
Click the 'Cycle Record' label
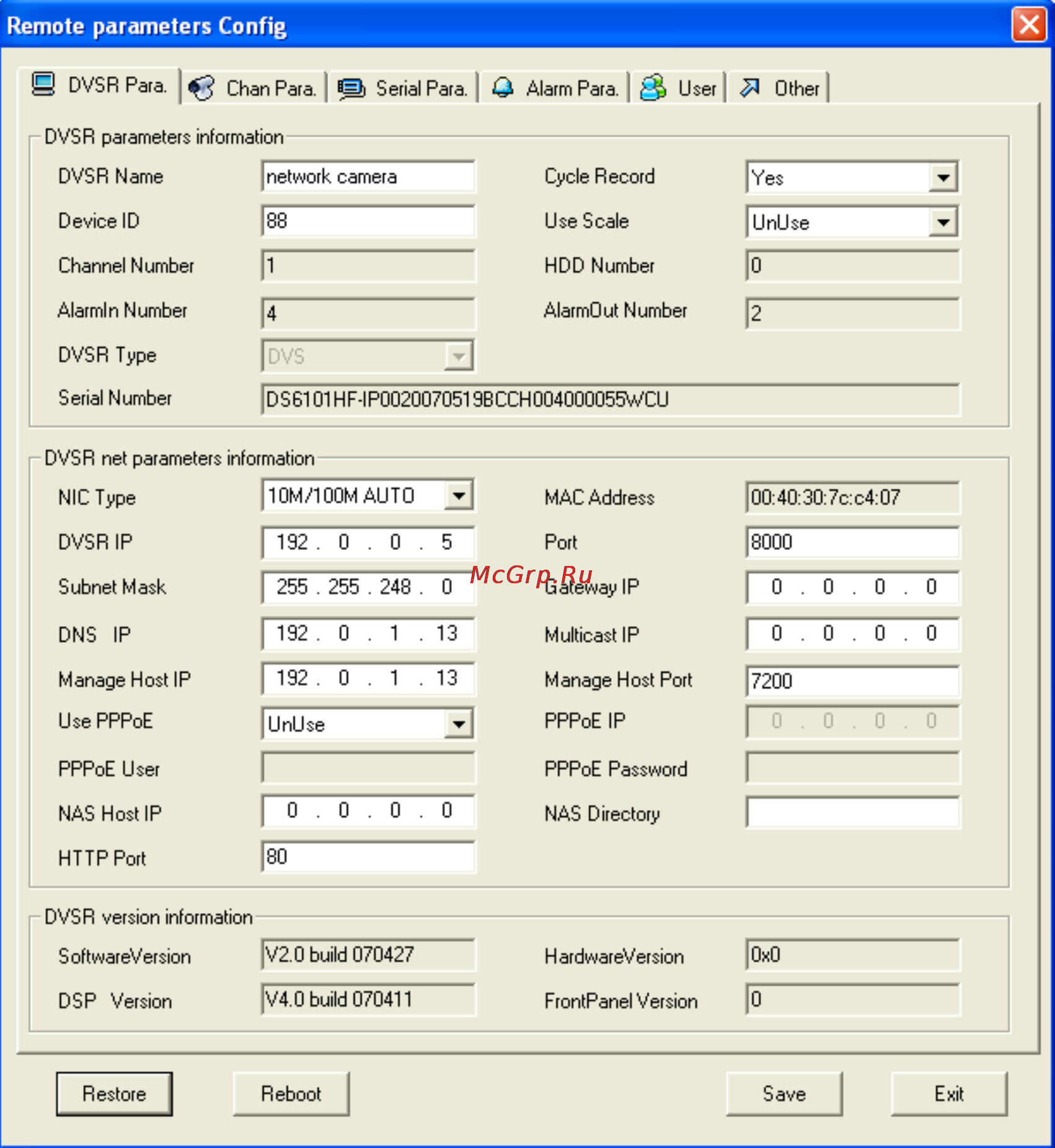point(599,177)
